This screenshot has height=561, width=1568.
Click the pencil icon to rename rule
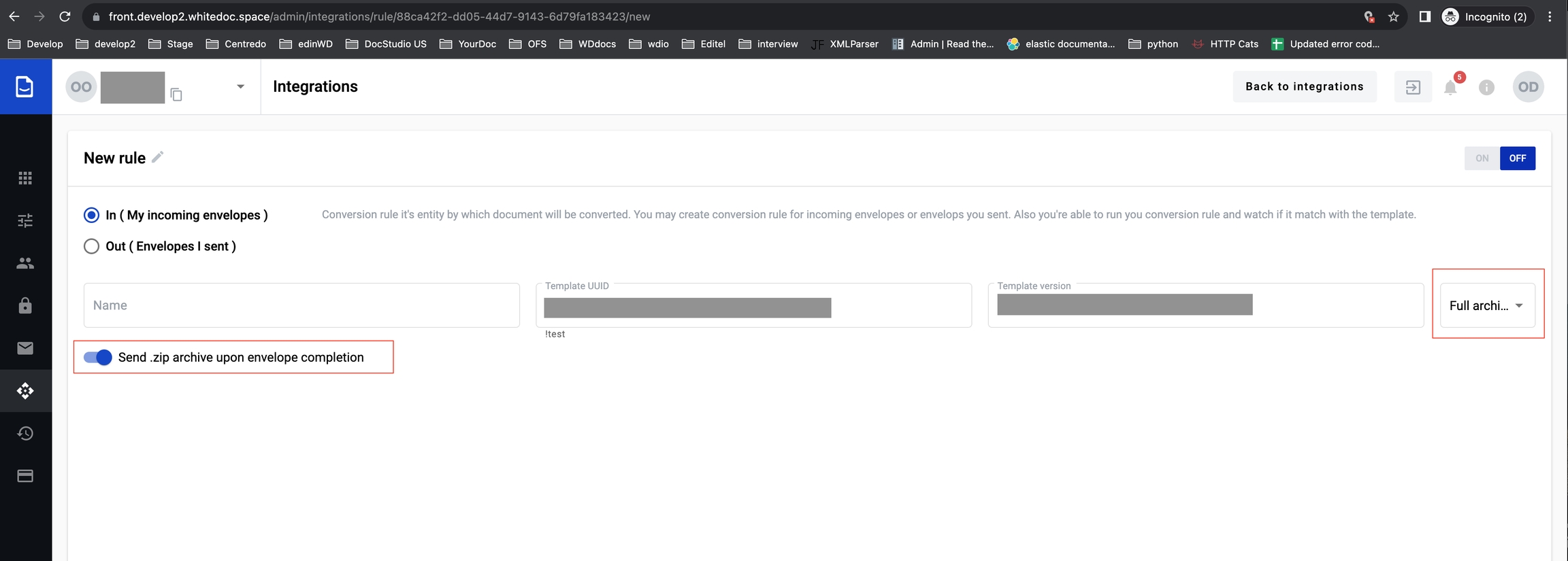(157, 158)
